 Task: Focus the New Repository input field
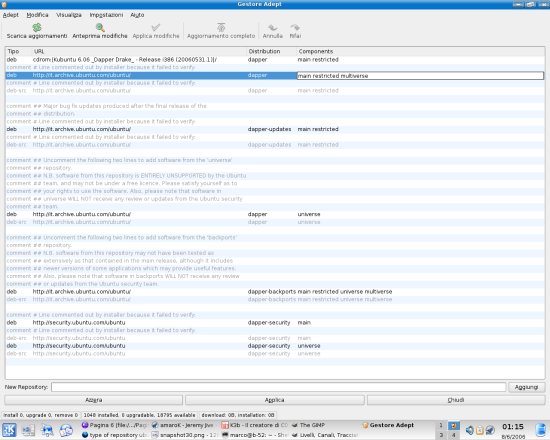pyautogui.click(x=279, y=387)
